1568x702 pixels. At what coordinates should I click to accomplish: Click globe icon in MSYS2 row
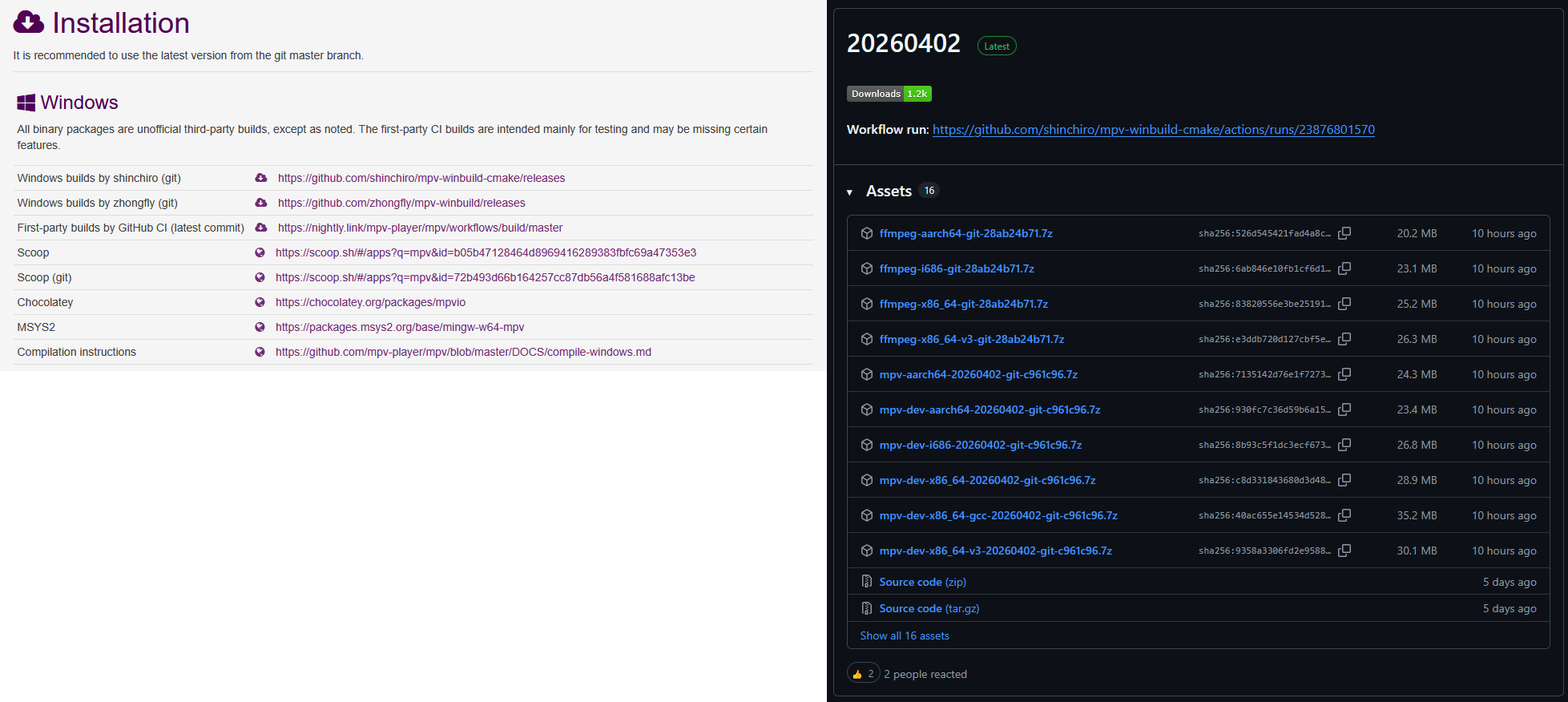(260, 327)
